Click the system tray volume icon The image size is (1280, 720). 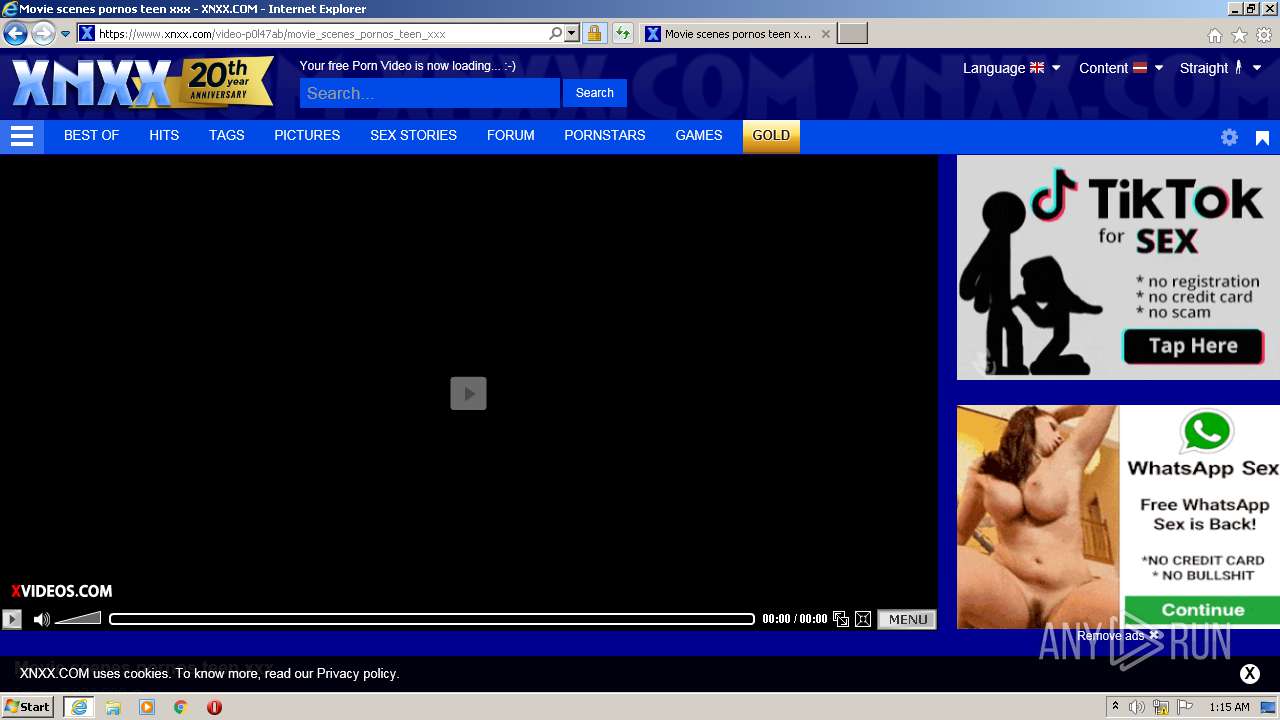[x=1137, y=707]
